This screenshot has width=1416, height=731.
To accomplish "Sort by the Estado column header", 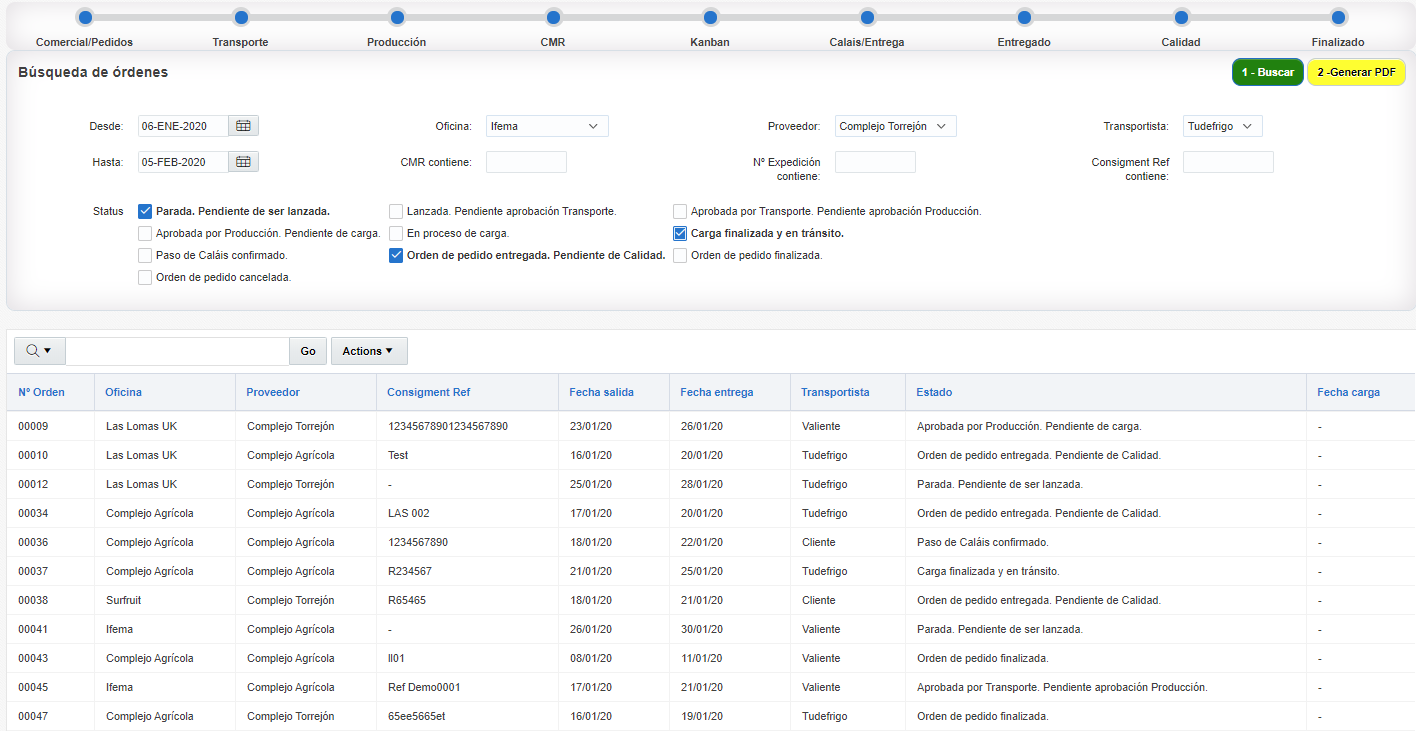I will pyautogui.click(x=934, y=392).
